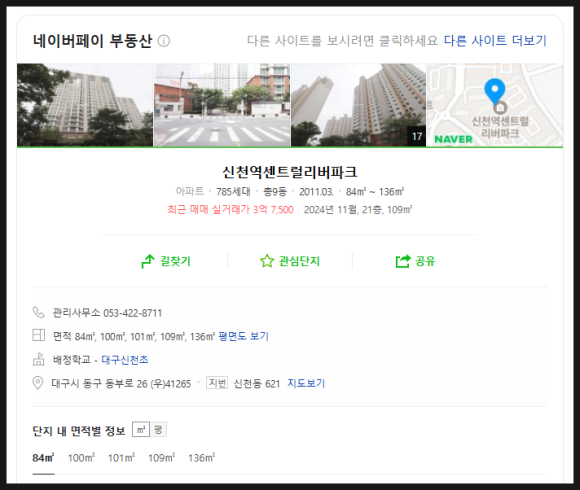Image resolution: width=580 pixels, height=490 pixels.
Task: Select the 109㎡ area tab
Action: point(161,458)
